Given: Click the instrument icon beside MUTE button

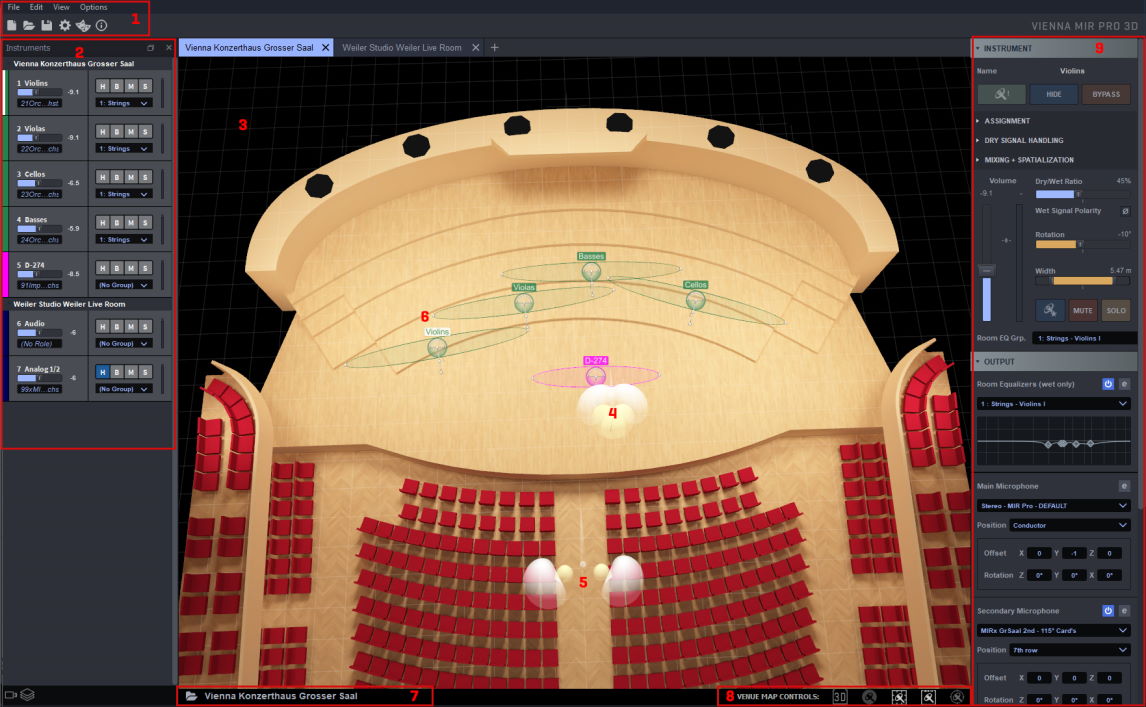Looking at the screenshot, I should pyautogui.click(x=1050, y=310).
